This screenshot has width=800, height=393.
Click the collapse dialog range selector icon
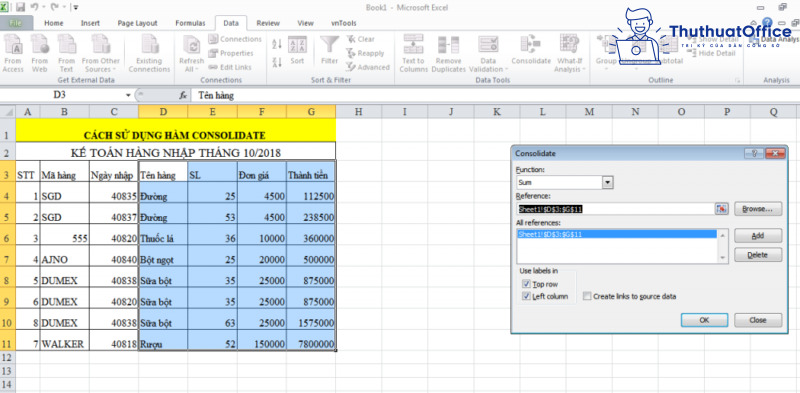721,209
